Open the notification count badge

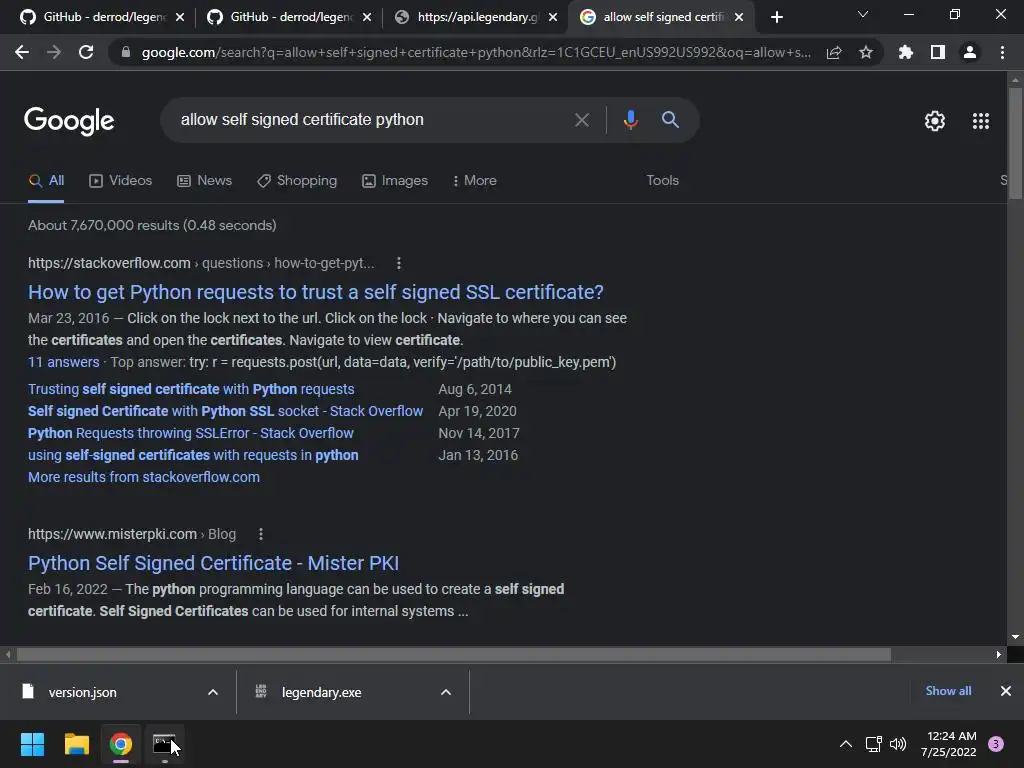pyautogui.click(x=996, y=744)
